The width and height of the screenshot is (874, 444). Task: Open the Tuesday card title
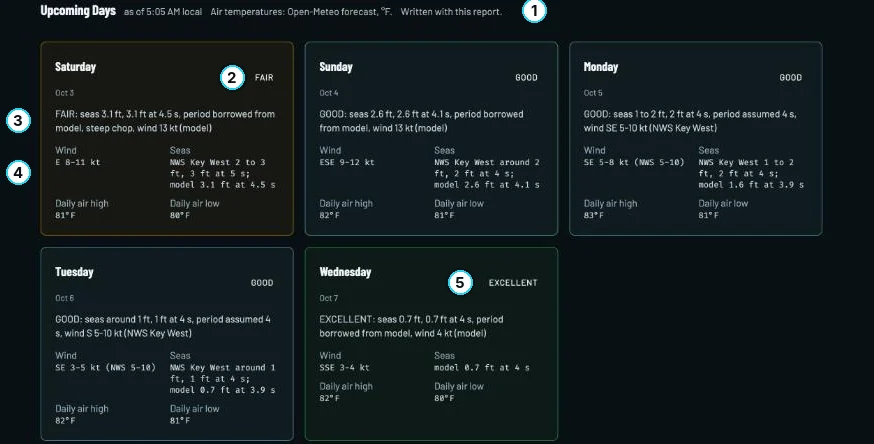point(74,272)
